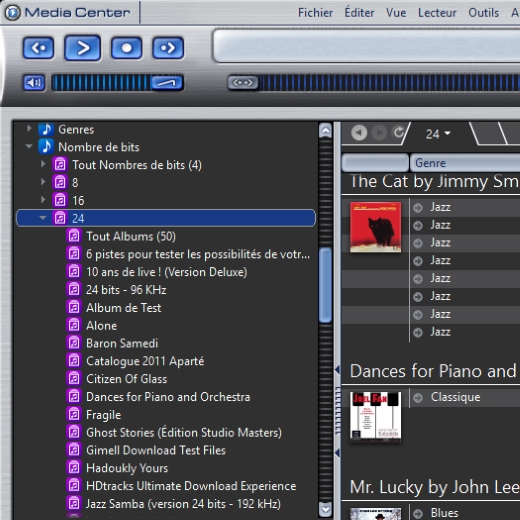The image size is (520, 520).
Task: Expand the 16 bits node
Action: (43, 200)
